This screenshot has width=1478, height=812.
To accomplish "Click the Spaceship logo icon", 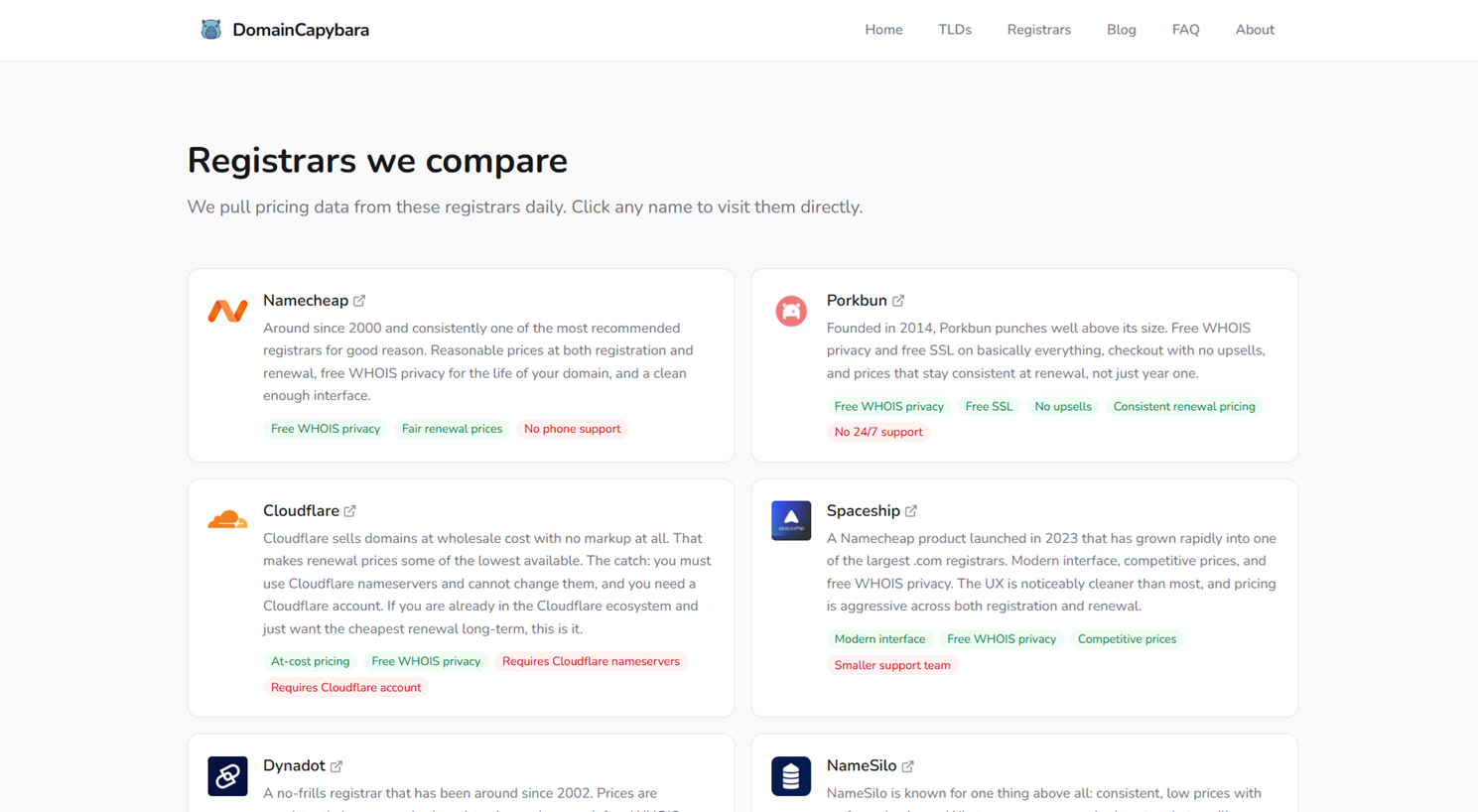I will 791,520.
